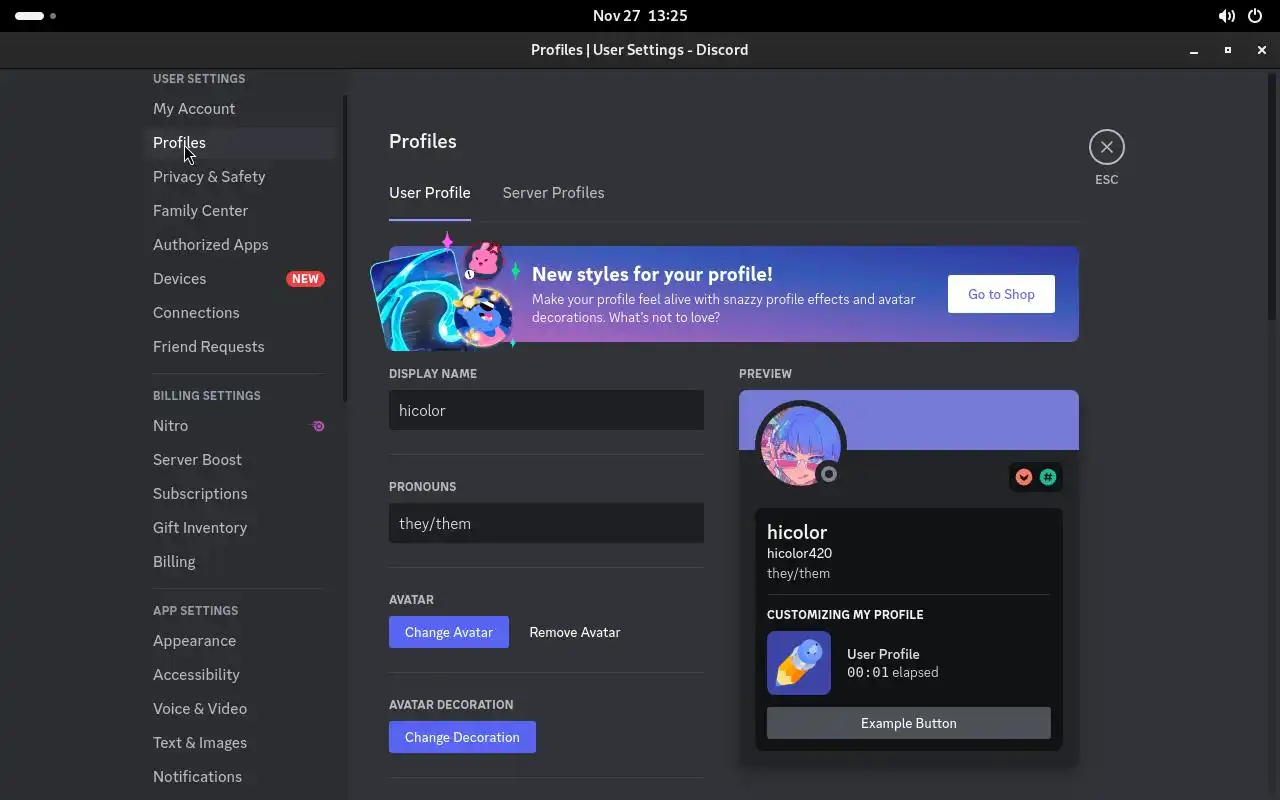Screen dimensions: 1280x800
Task: Open Nitro billing settings
Action: pyautogui.click(x=238, y=426)
